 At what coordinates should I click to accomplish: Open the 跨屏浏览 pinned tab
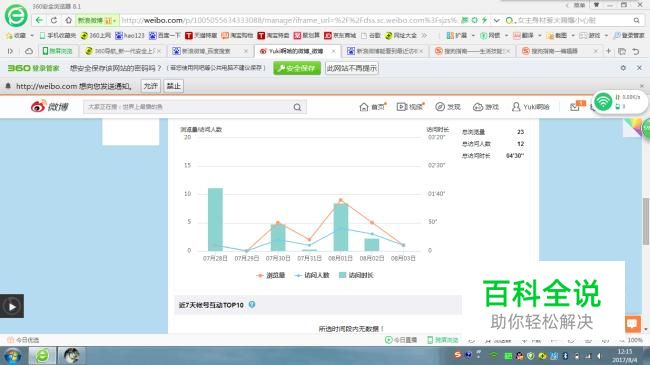point(58,51)
